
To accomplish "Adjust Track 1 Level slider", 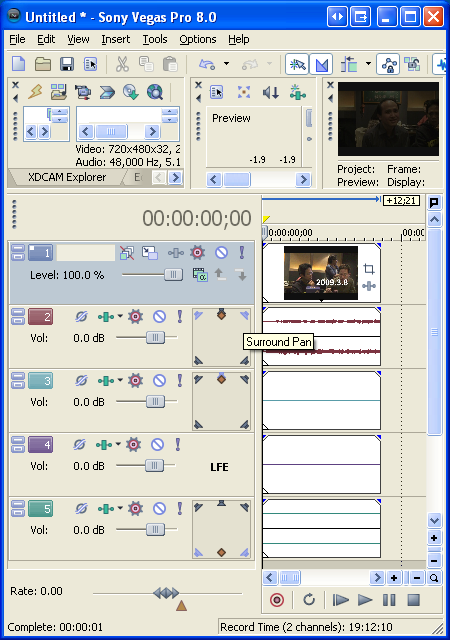I will [173, 275].
